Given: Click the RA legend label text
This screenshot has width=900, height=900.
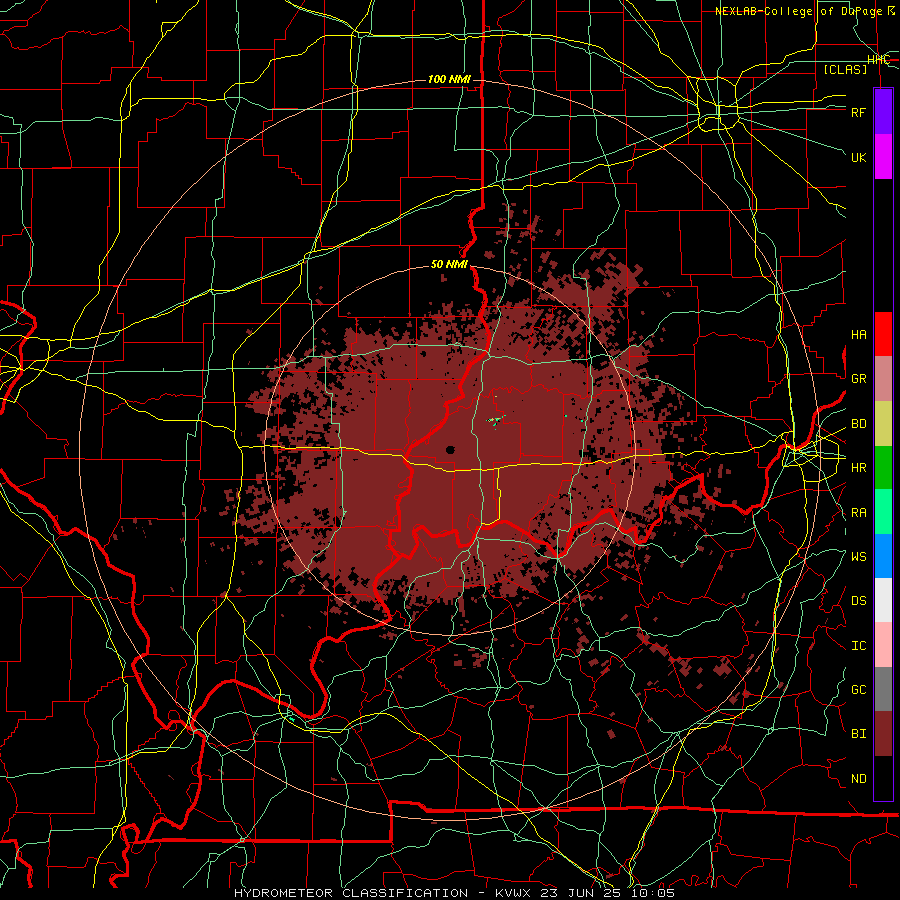Looking at the screenshot, I should point(858,513).
